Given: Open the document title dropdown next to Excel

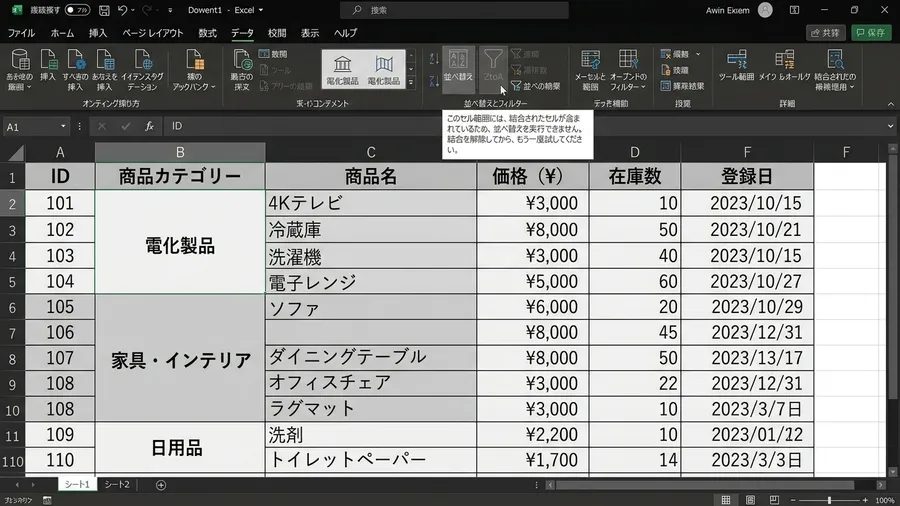Looking at the screenshot, I should coord(261,10).
